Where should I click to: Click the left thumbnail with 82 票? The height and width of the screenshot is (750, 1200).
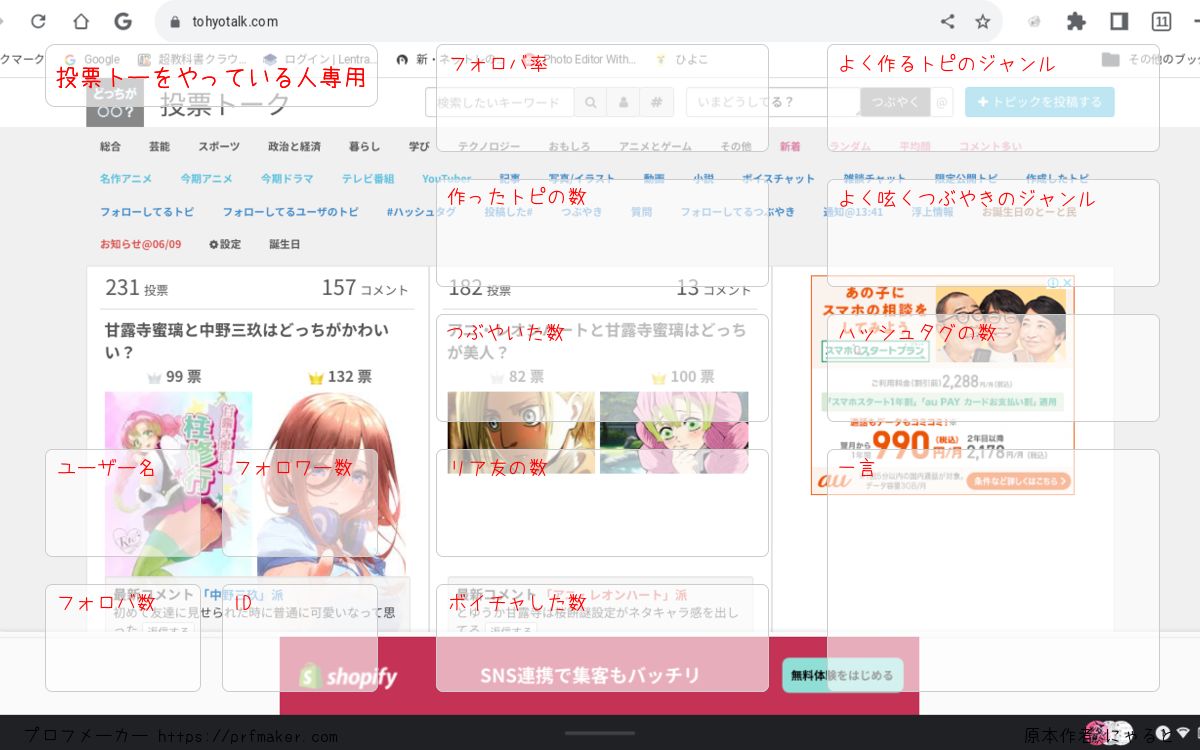[x=521, y=432]
